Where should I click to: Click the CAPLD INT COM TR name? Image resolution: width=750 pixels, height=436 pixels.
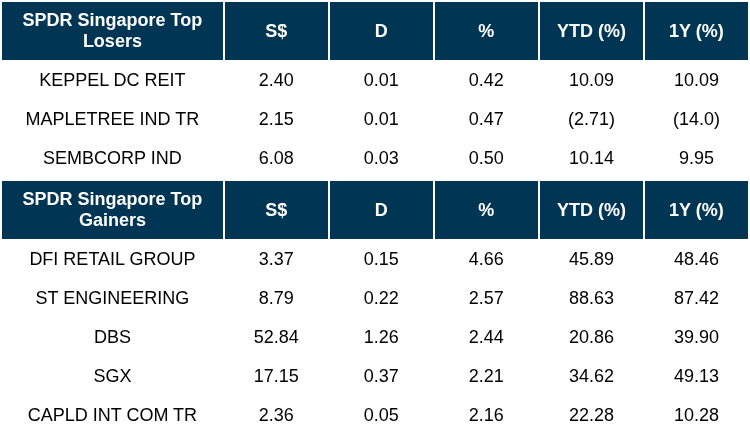pos(112,415)
